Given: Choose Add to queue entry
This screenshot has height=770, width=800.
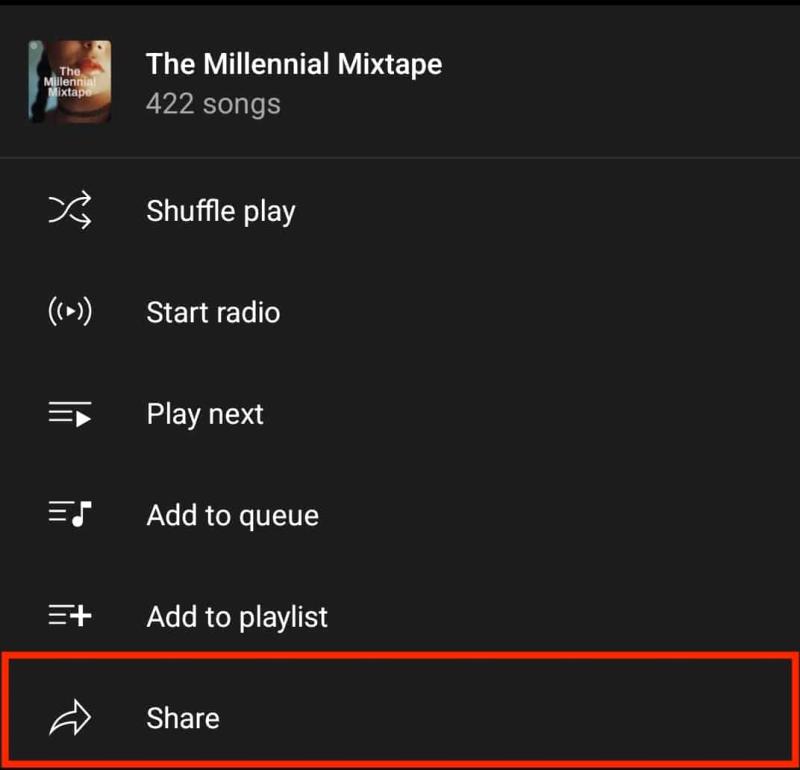Looking at the screenshot, I should (x=400, y=514).
